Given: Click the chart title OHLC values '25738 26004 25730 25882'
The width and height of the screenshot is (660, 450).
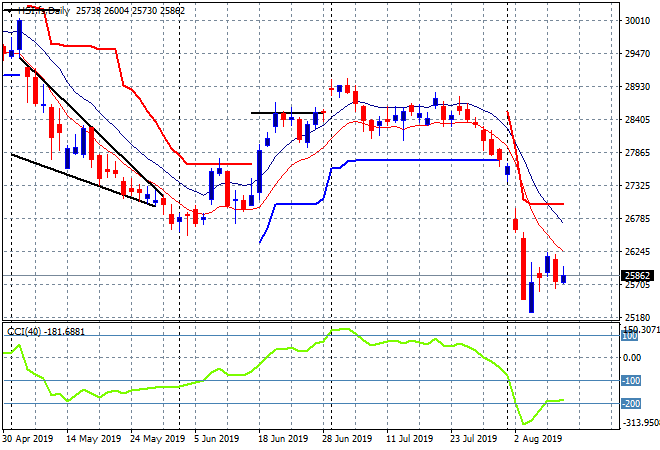Looking at the screenshot, I should coord(130,11).
